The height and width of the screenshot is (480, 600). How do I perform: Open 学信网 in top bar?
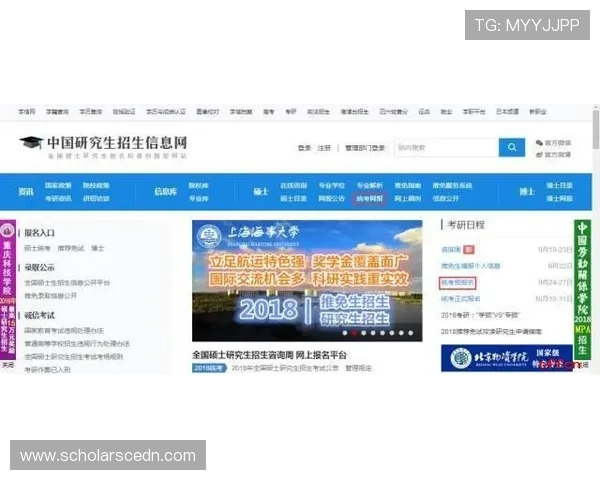pyautogui.click(x=26, y=111)
